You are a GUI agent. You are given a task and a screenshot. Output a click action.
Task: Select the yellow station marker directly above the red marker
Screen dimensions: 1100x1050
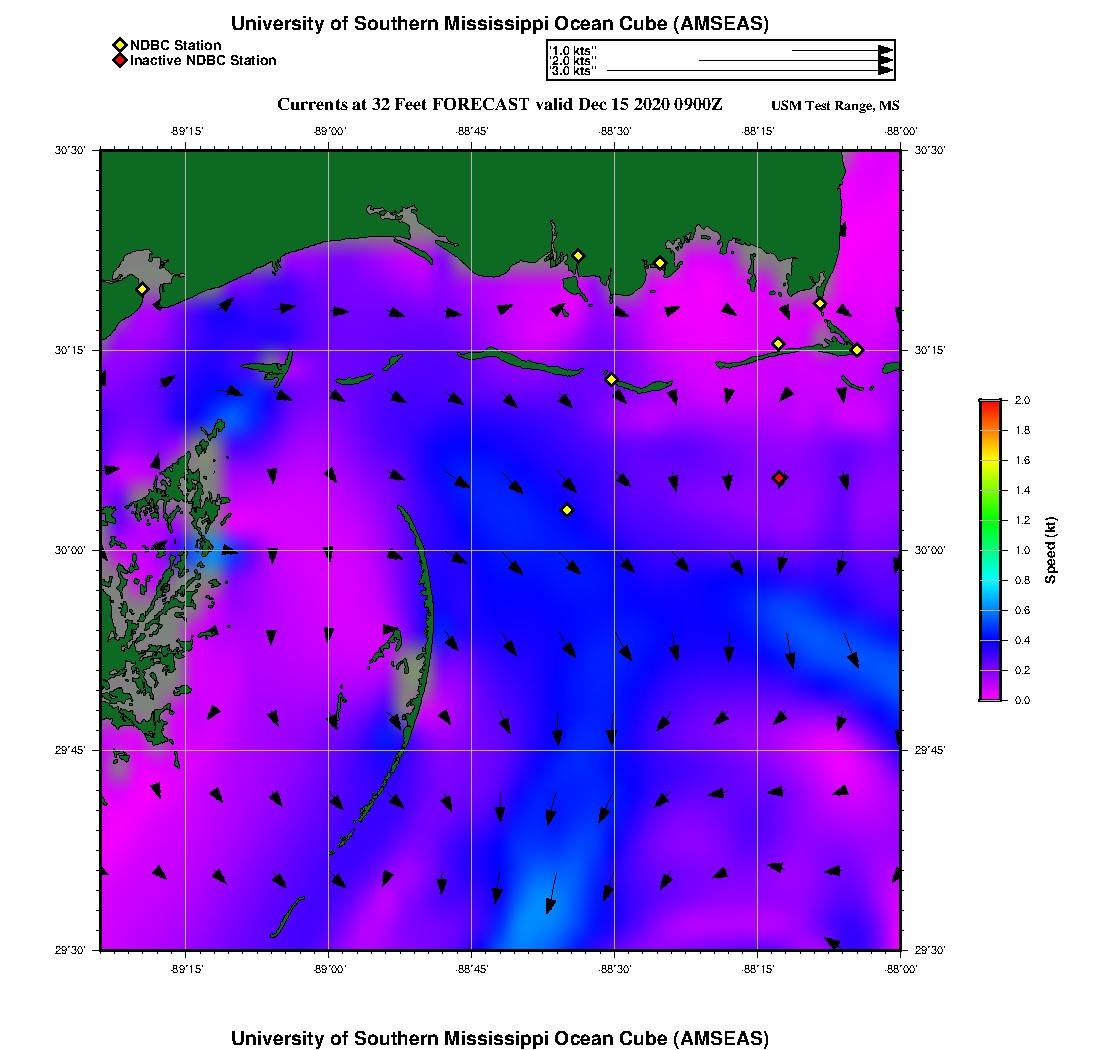(x=778, y=344)
